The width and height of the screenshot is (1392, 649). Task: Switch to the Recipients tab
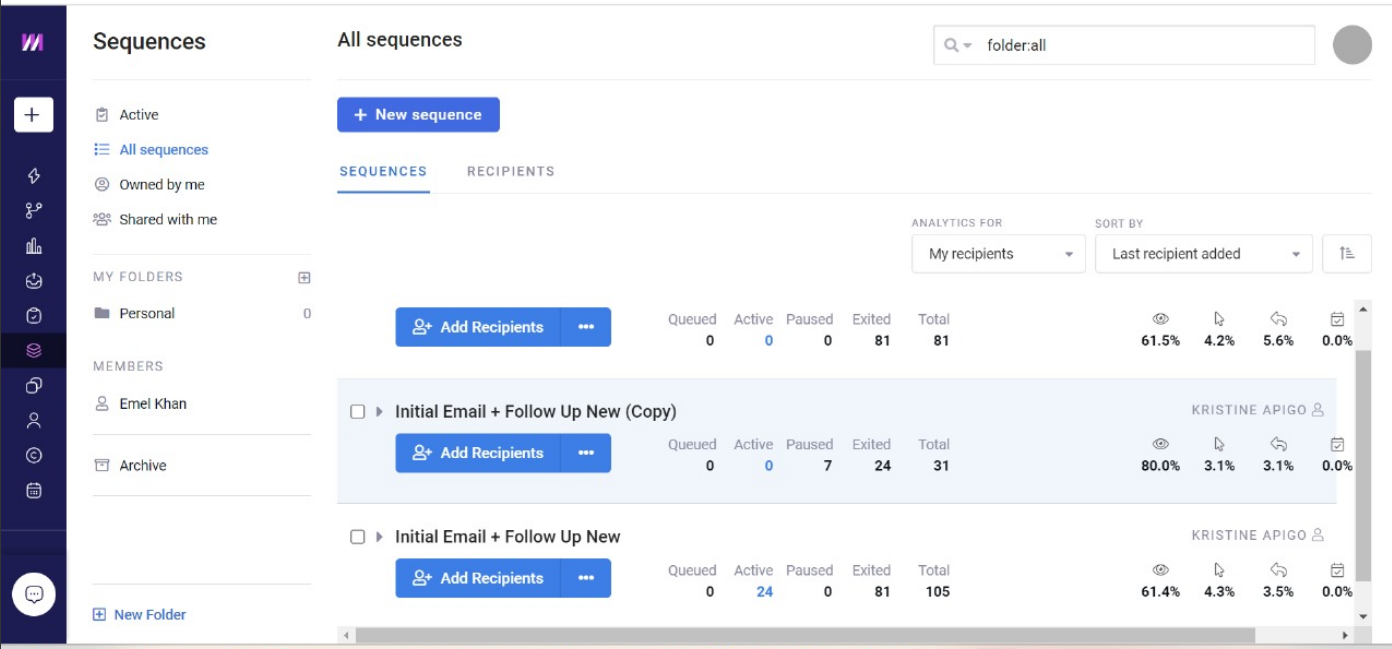510,171
